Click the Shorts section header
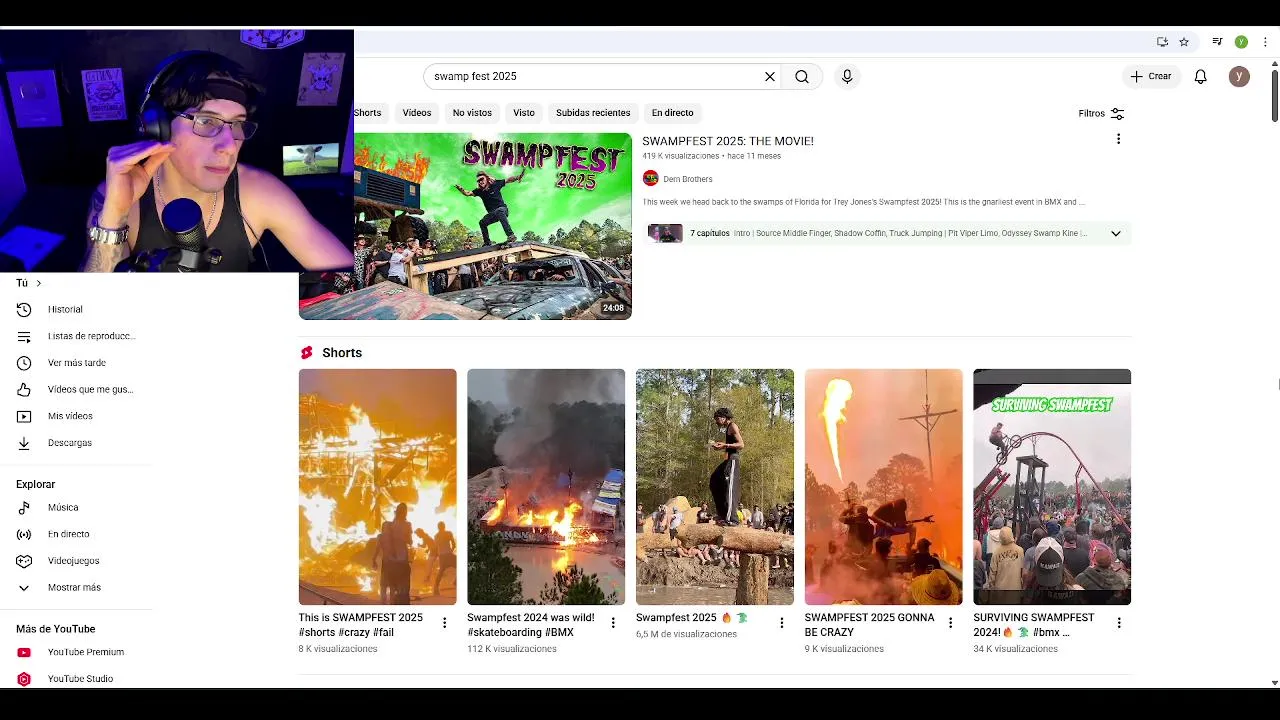This screenshot has width=1280, height=720. 342,353
